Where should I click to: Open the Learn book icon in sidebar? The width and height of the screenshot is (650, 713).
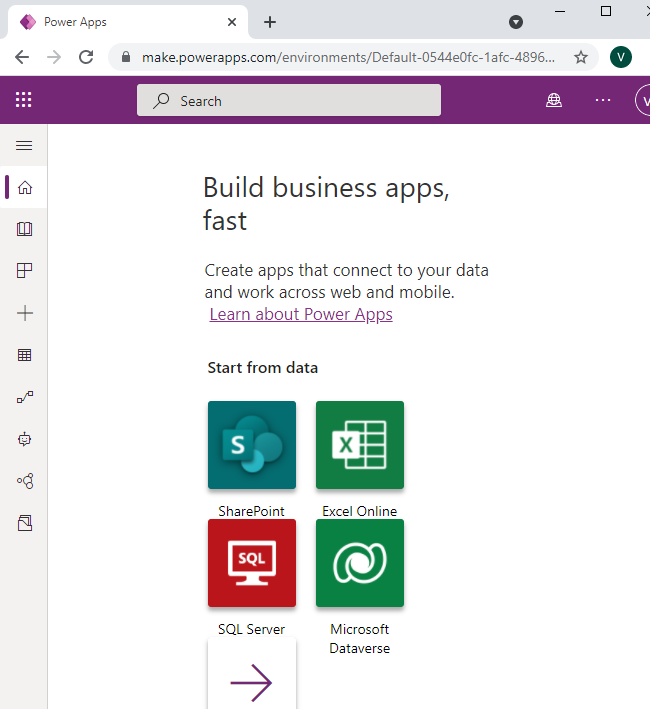25,229
